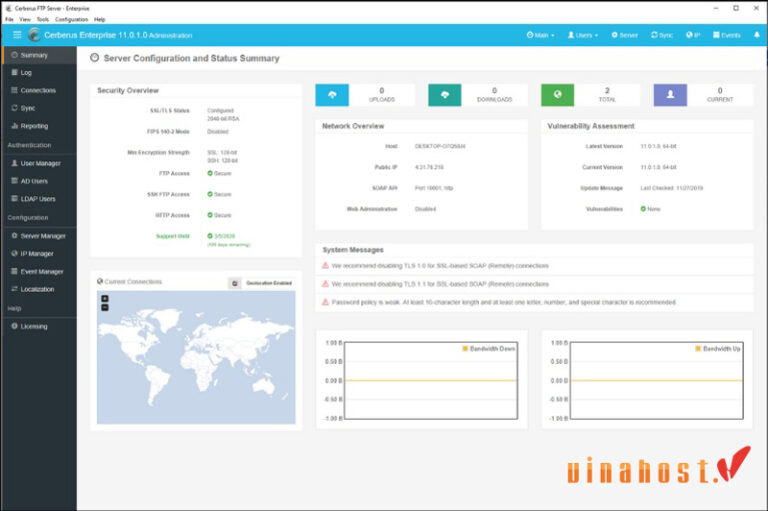Open the Tools menu
The image size is (768, 511).
[x=42, y=19]
